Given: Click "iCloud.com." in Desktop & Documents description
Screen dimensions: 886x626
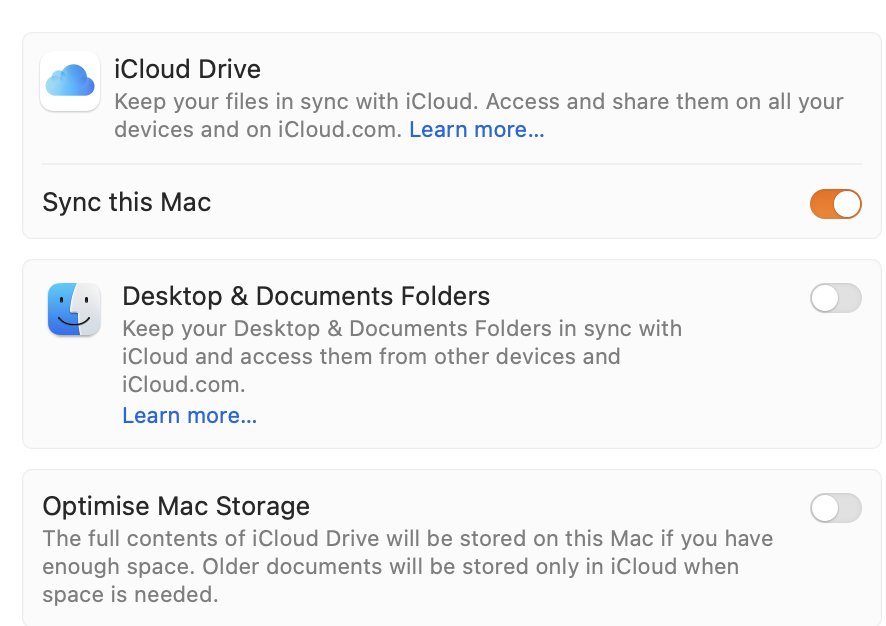Looking at the screenshot, I should (183, 385).
